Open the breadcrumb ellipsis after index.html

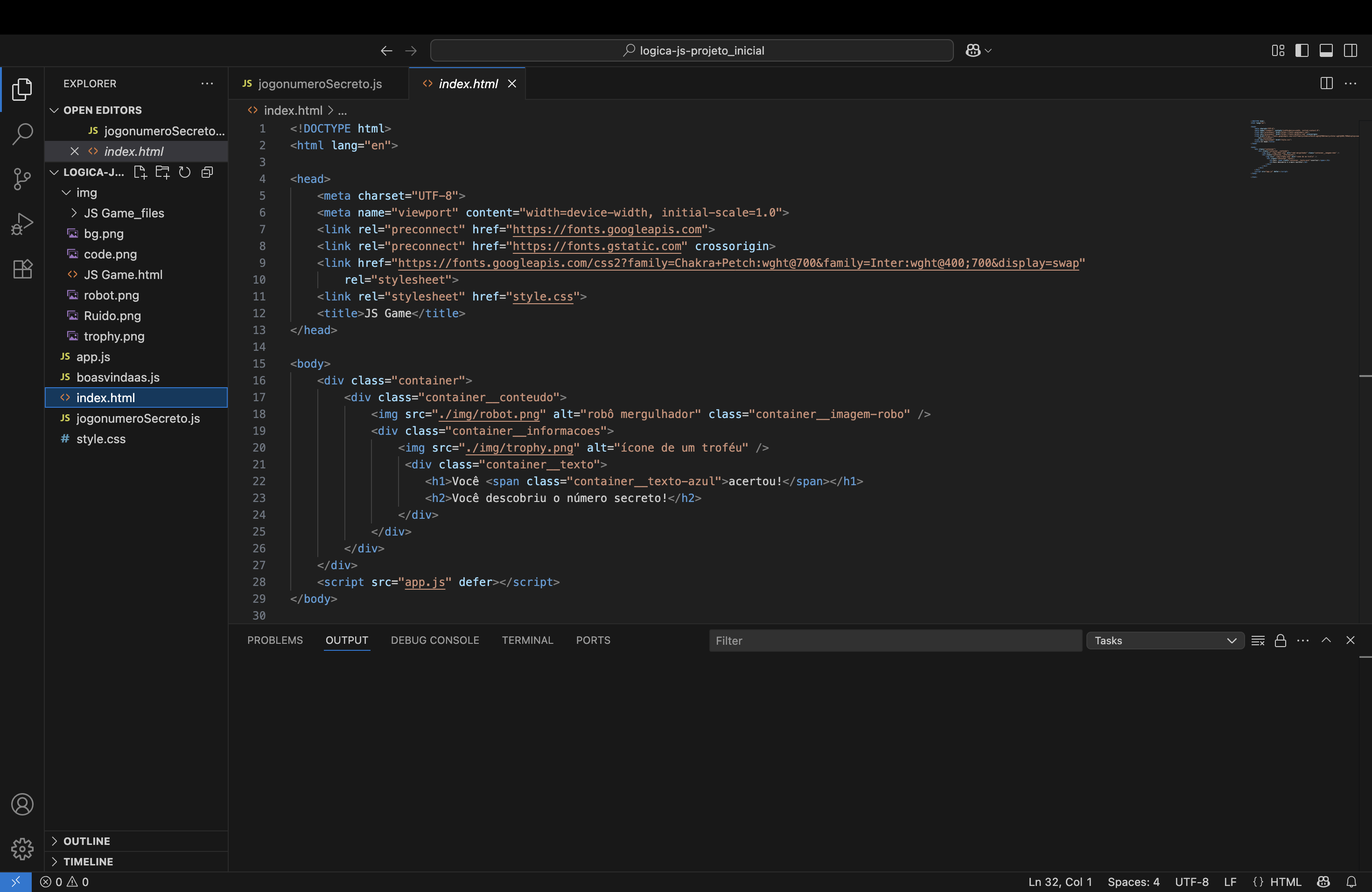(x=343, y=110)
